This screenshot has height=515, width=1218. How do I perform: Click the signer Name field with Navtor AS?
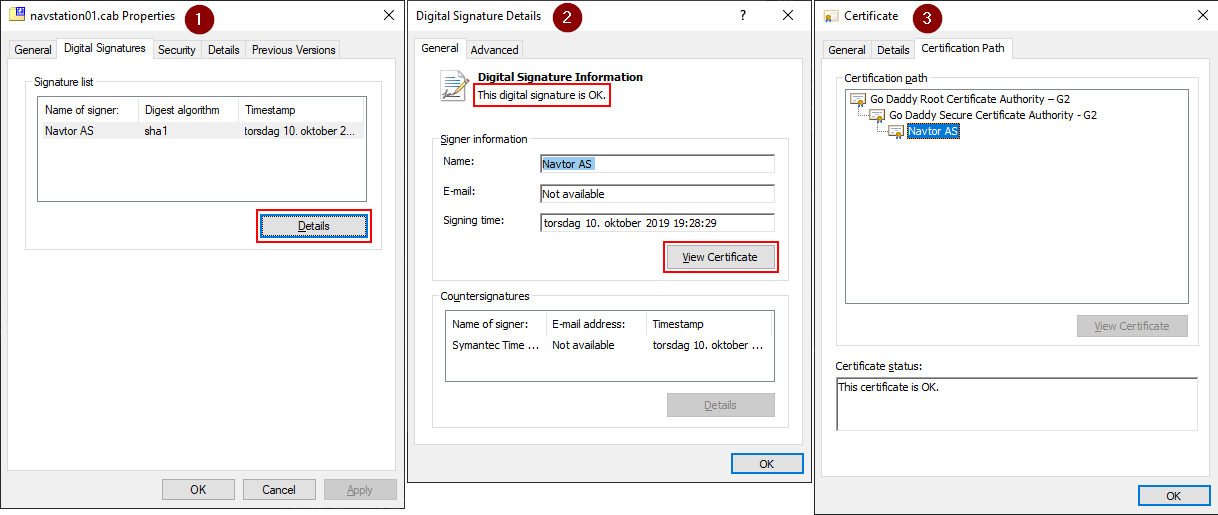657,164
